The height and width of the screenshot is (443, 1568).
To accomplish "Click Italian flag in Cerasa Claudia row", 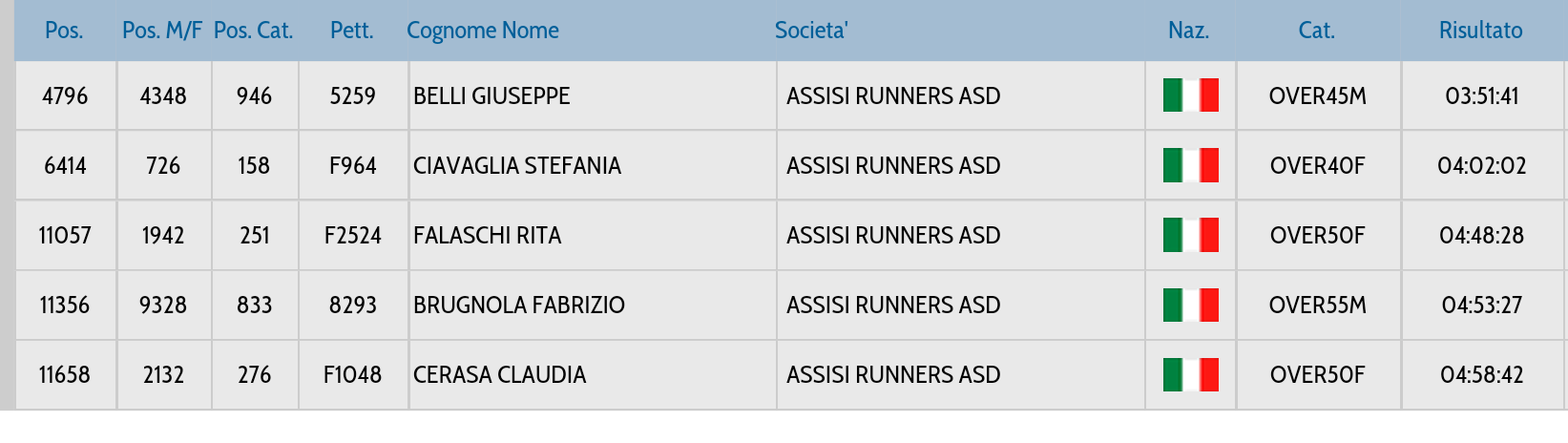I will point(1190,374).
